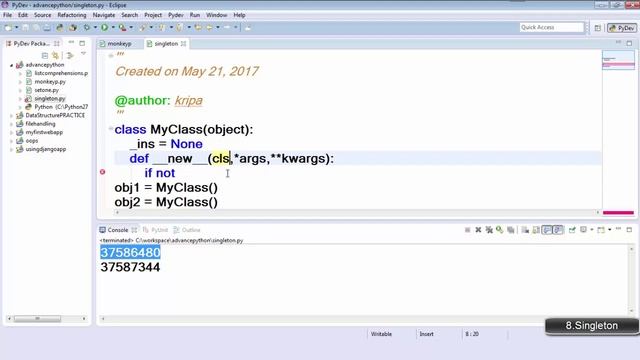The image size is (640, 360).
Task: Click the Save toolbar icon
Action: 25,27
